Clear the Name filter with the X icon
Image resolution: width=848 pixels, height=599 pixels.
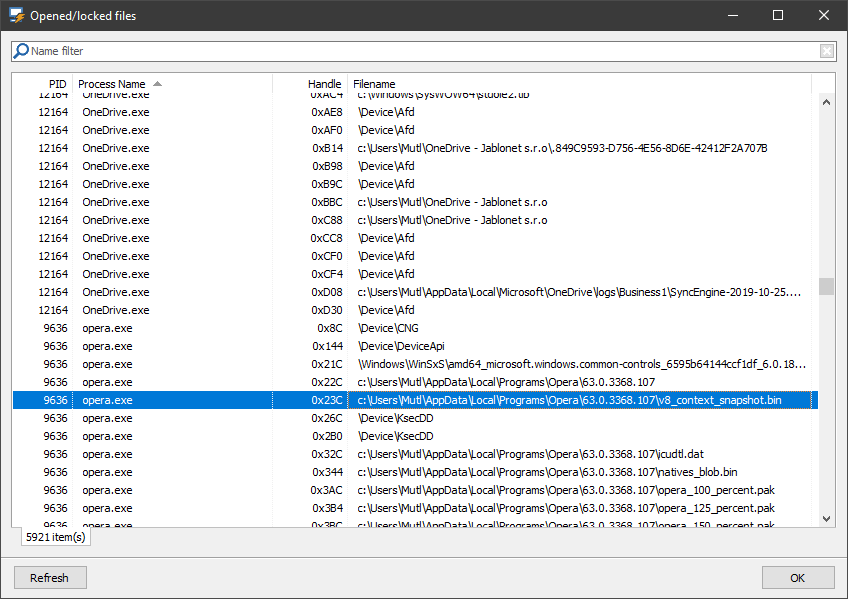click(x=826, y=51)
